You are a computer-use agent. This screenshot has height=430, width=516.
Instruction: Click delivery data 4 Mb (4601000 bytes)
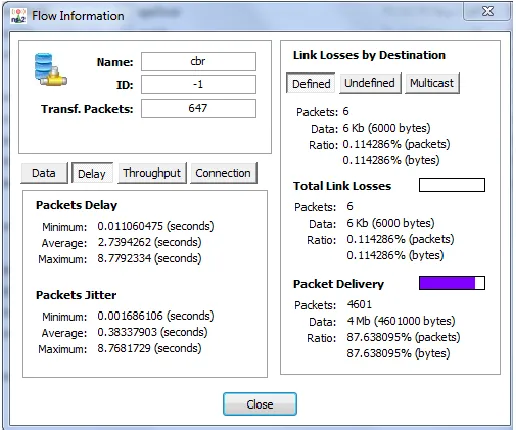pos(401,321)
